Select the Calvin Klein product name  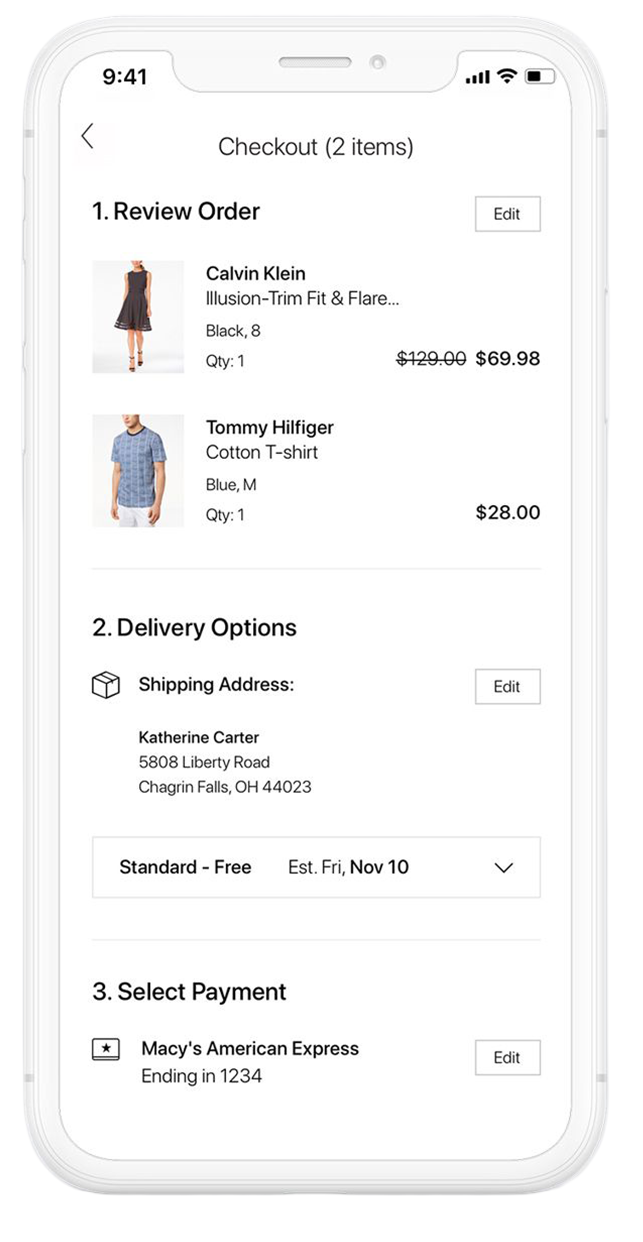click(256, 274)
